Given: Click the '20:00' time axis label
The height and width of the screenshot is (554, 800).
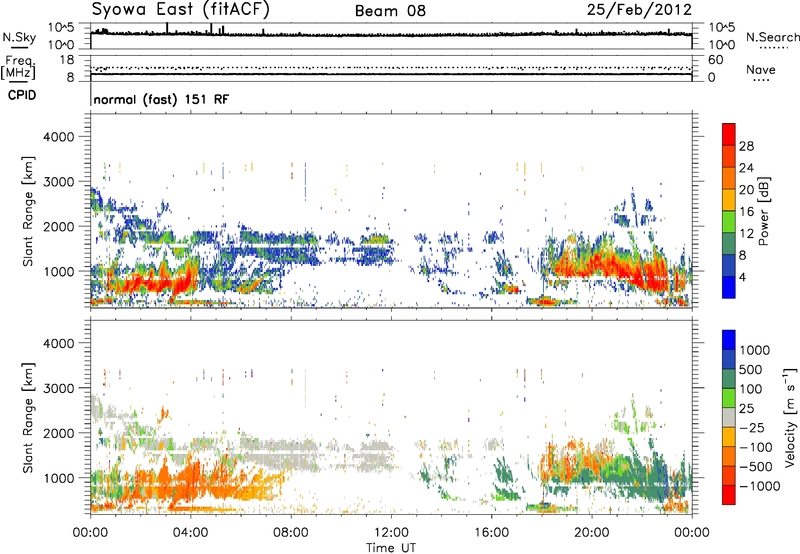Looking at the screenshot, I should 592,533.
